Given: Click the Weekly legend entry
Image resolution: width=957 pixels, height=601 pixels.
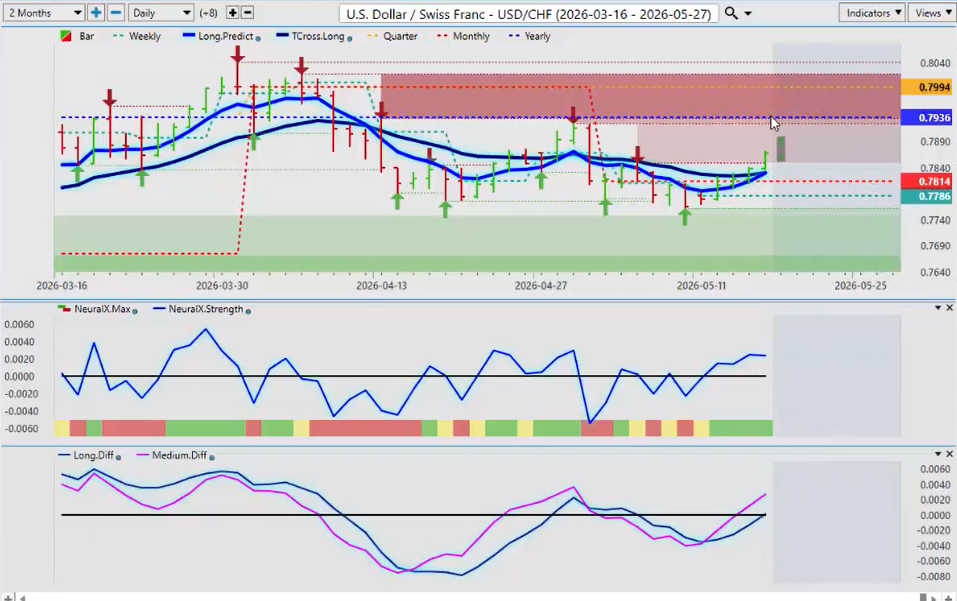Looking at the screenshot, I should (137, 37).
